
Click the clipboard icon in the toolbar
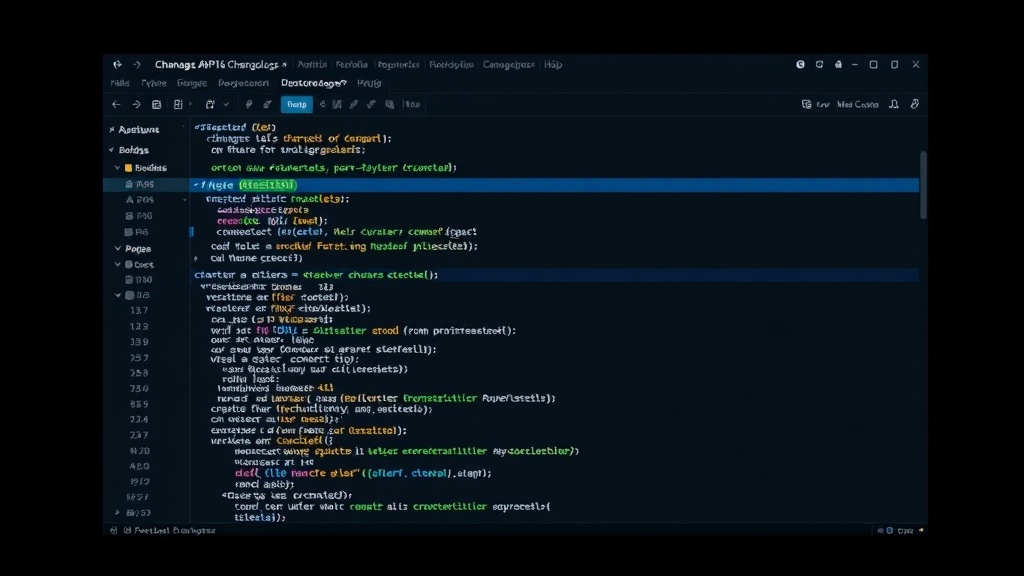click(210, 104)
